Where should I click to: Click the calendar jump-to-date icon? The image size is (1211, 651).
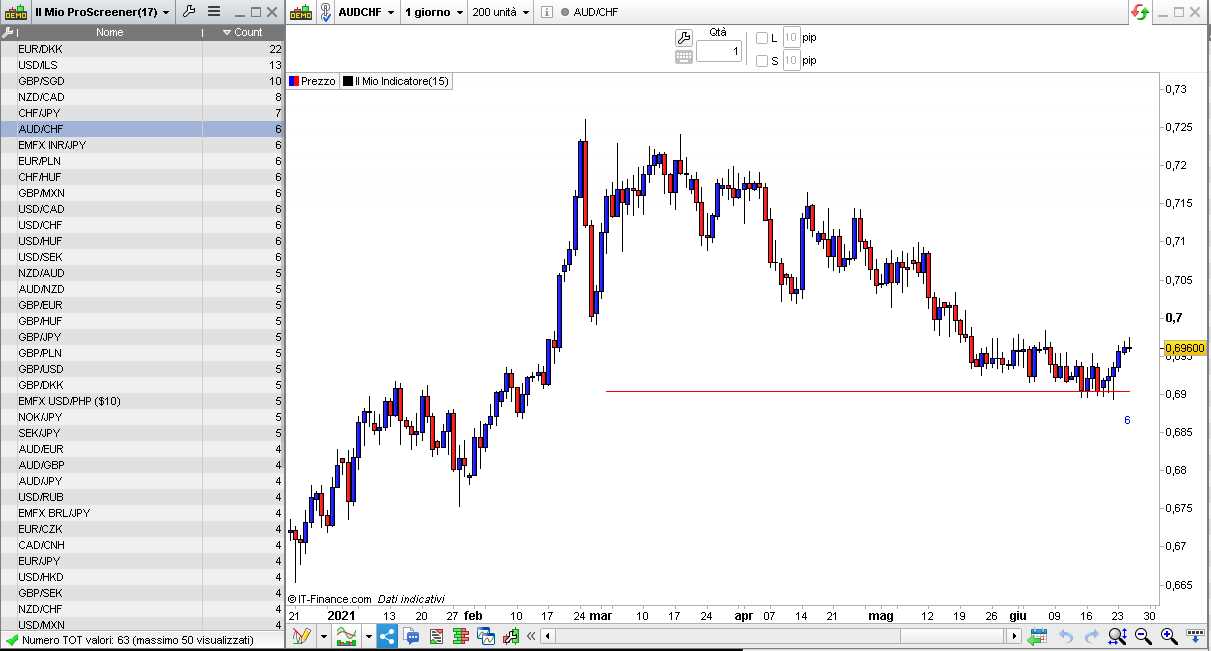click(1037, 636)
